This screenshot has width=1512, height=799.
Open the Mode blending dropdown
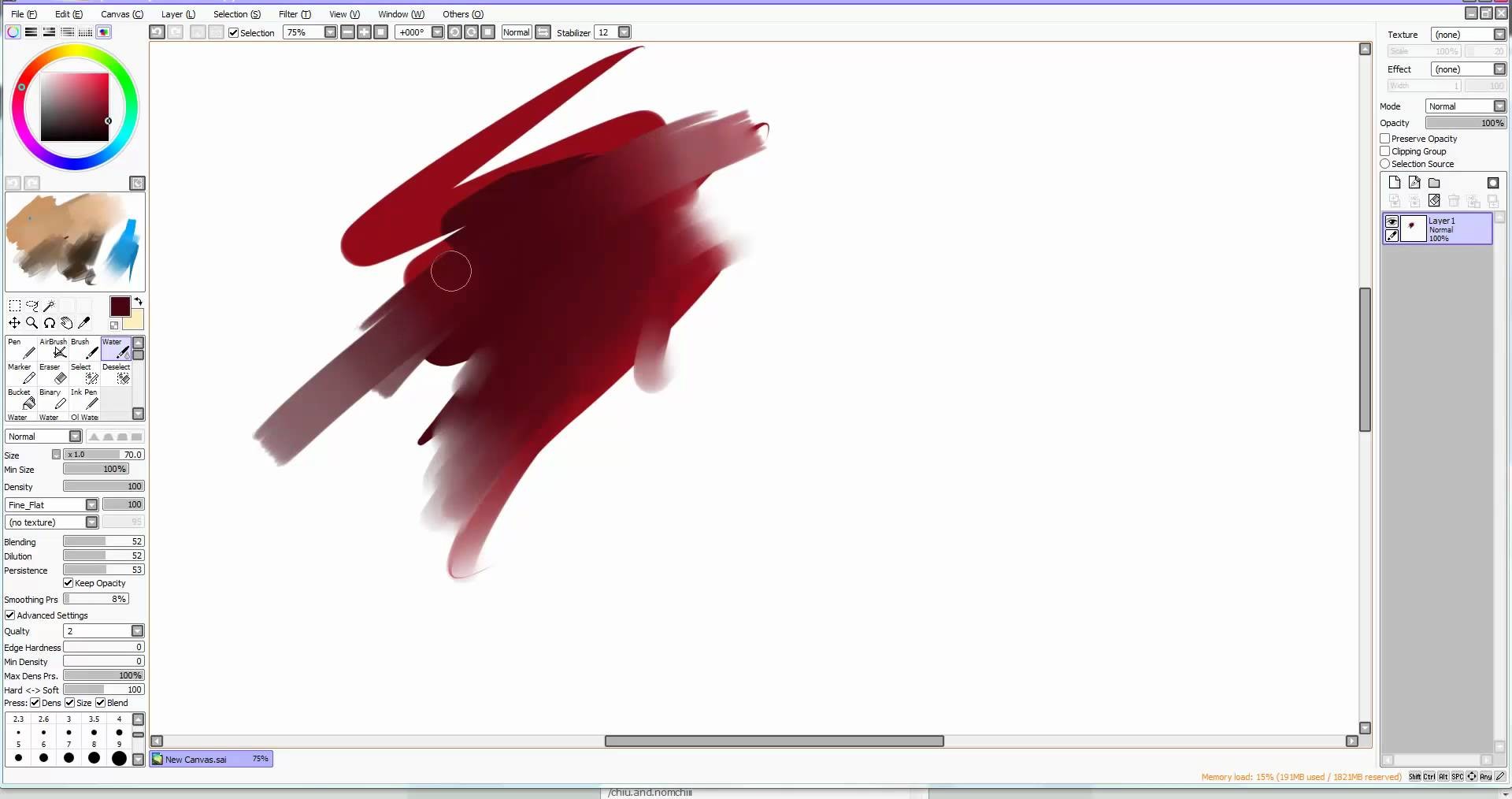(1466, 106)
